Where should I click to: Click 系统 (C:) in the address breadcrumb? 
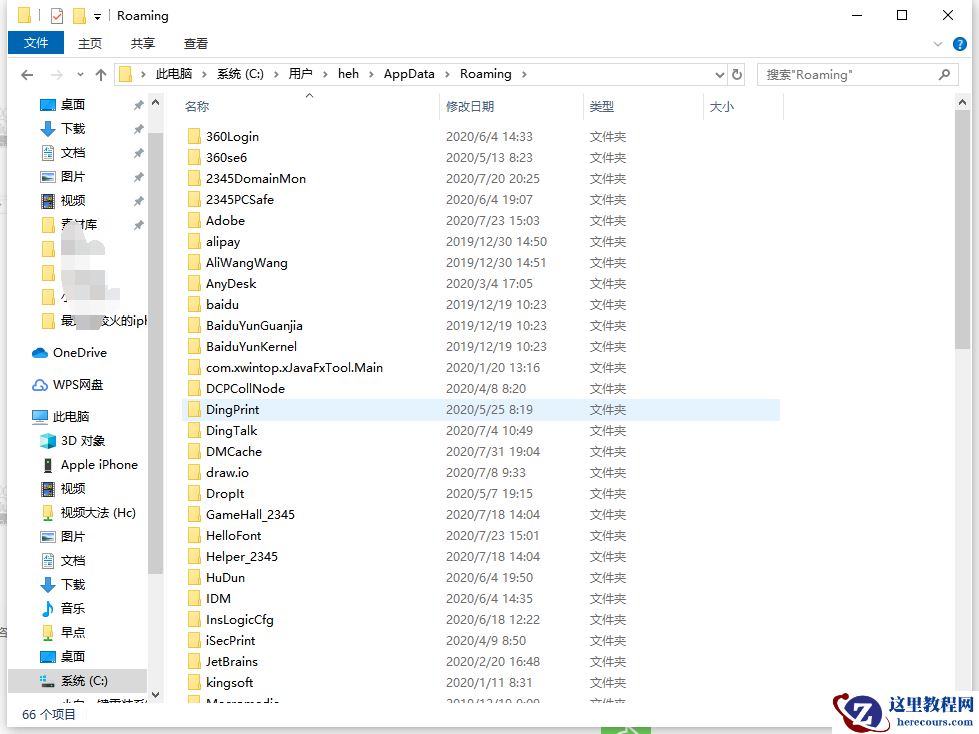[x=240, y=74]
